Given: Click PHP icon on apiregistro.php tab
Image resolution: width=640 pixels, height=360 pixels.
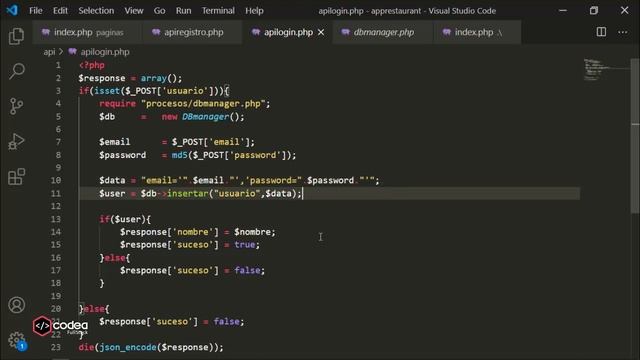Looking at the screenshot, I should click(x=156, y=32).
